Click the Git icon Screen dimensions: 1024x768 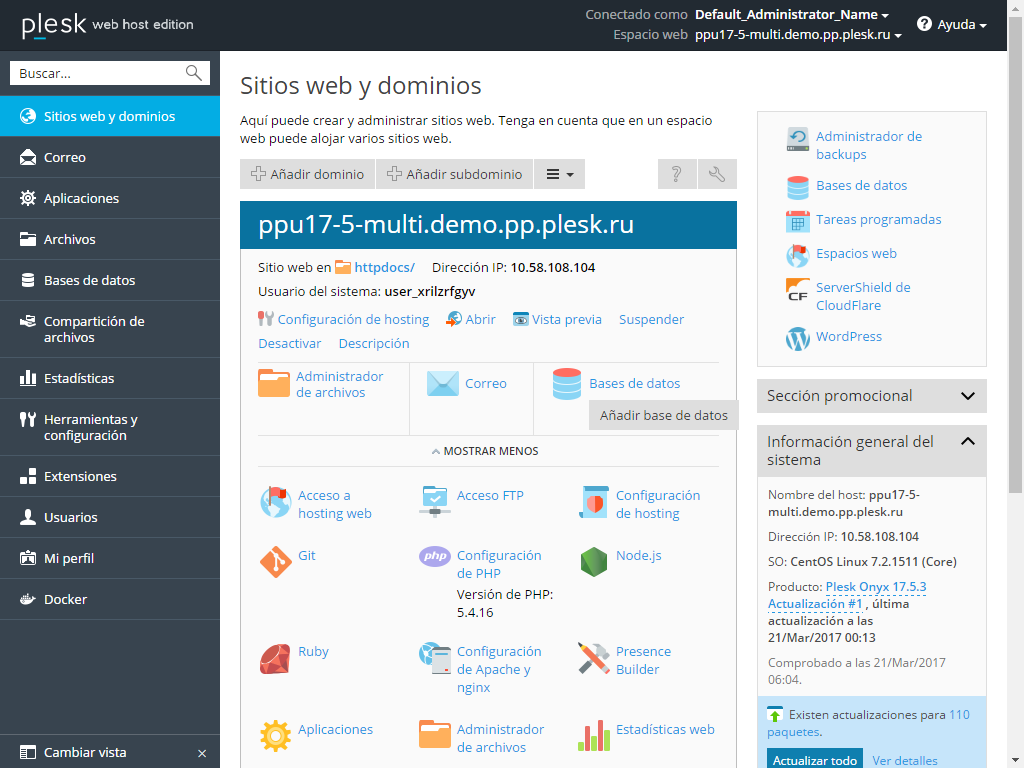[275, 562]
